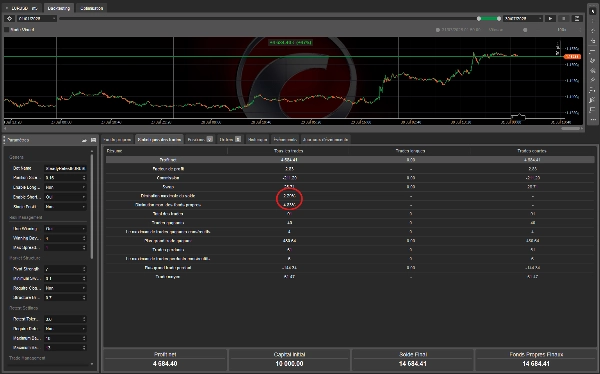Enable the Mode Visuel checkbox
Viewport: 600px width, 374px height.
click(7, 29)
